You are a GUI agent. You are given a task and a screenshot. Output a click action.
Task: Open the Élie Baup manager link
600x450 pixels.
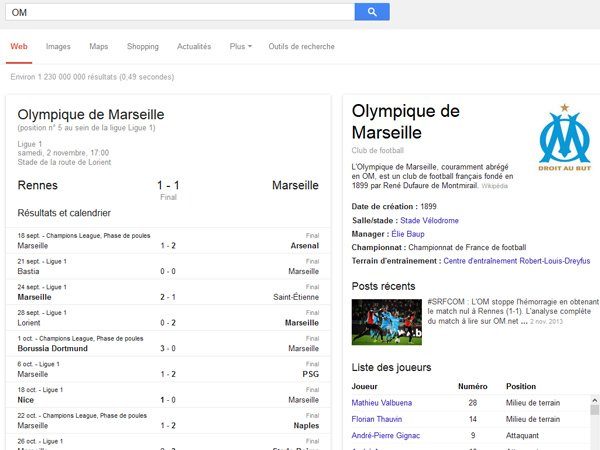click(408, 234)
